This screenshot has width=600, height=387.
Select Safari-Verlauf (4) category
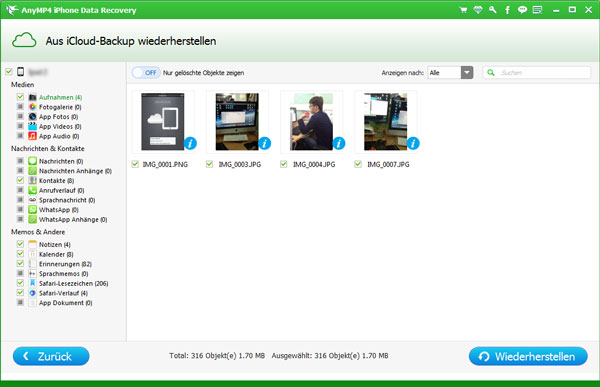63,293
